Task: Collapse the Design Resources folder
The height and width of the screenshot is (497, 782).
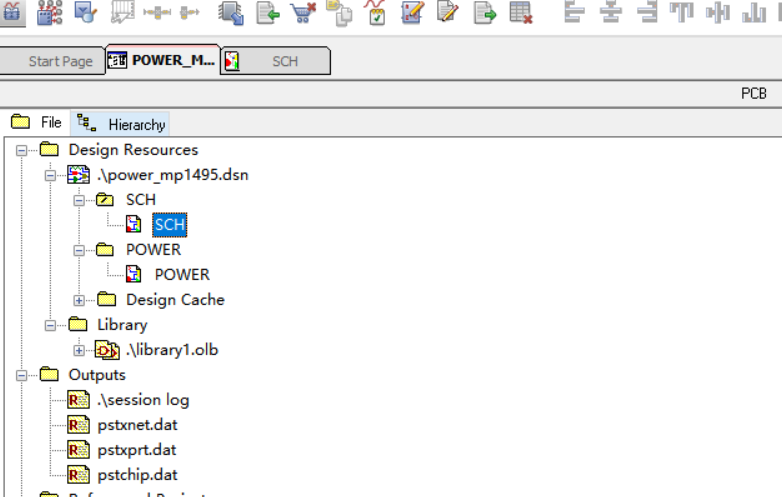Action: pyautogui.click(x=21, y=150)
